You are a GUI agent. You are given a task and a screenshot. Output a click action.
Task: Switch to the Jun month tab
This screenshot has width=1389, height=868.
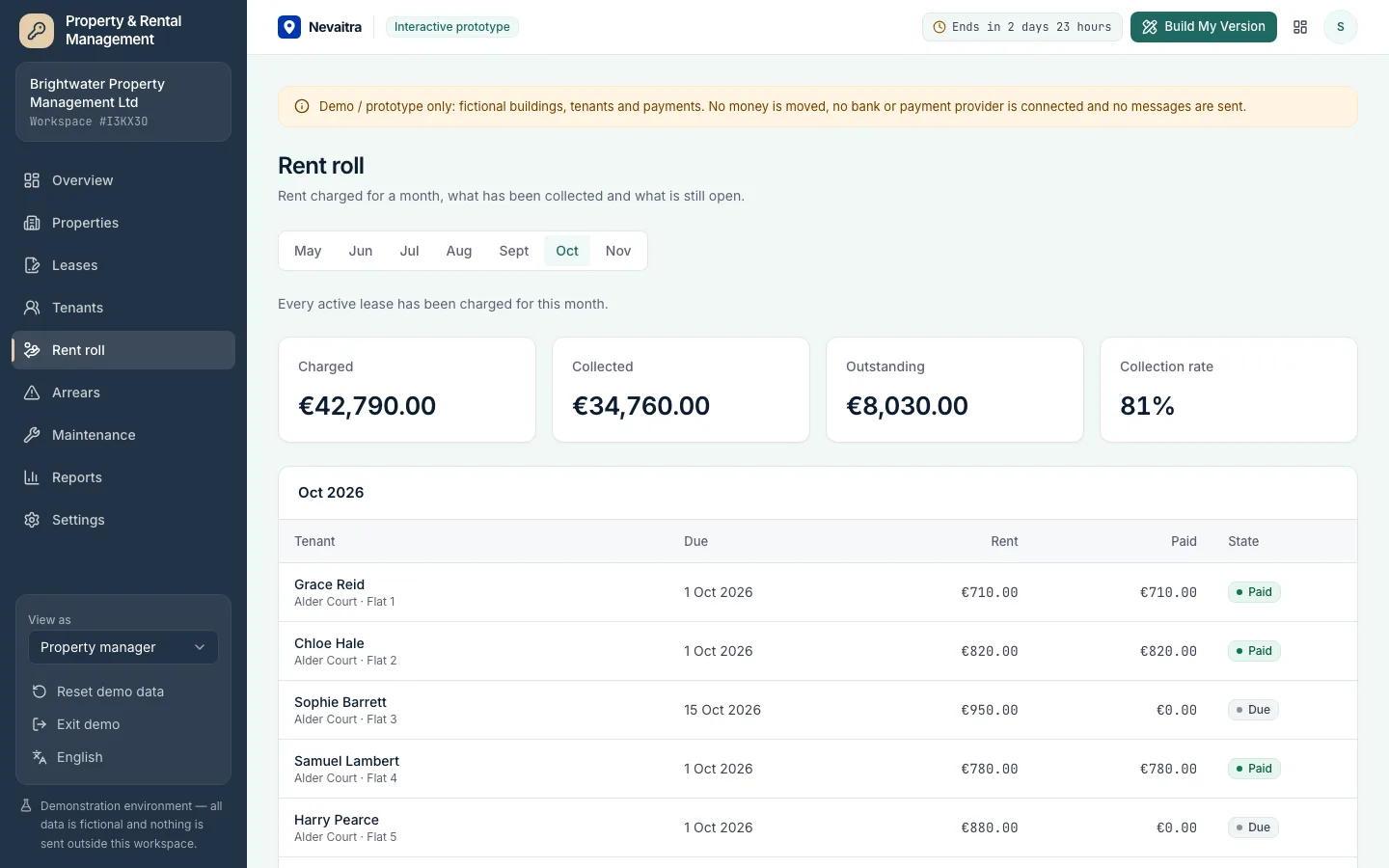(361, 251)
